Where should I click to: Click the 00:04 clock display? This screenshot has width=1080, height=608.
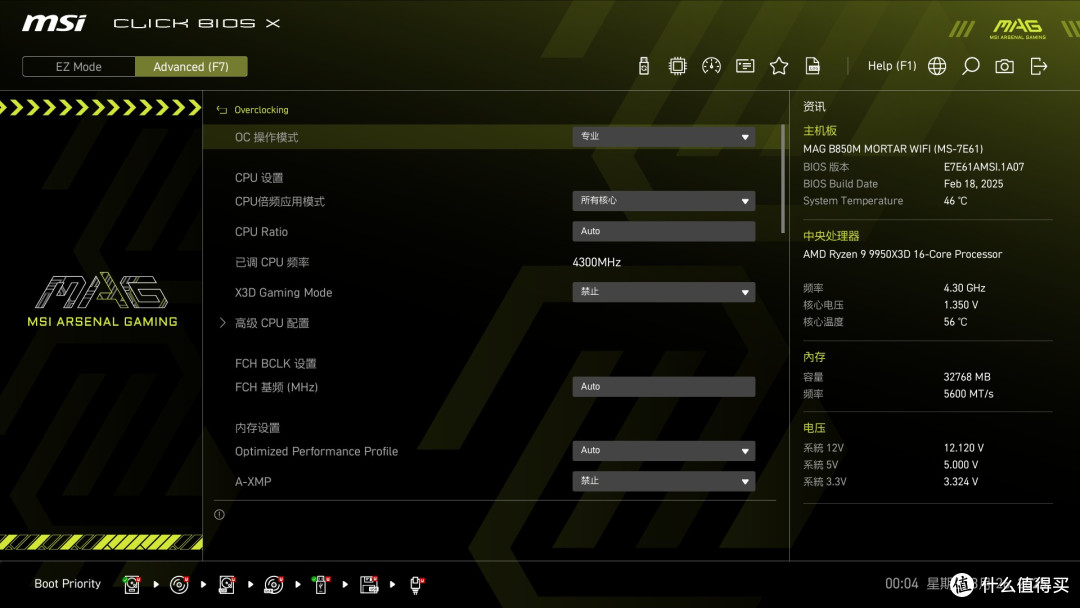(902, 584)
